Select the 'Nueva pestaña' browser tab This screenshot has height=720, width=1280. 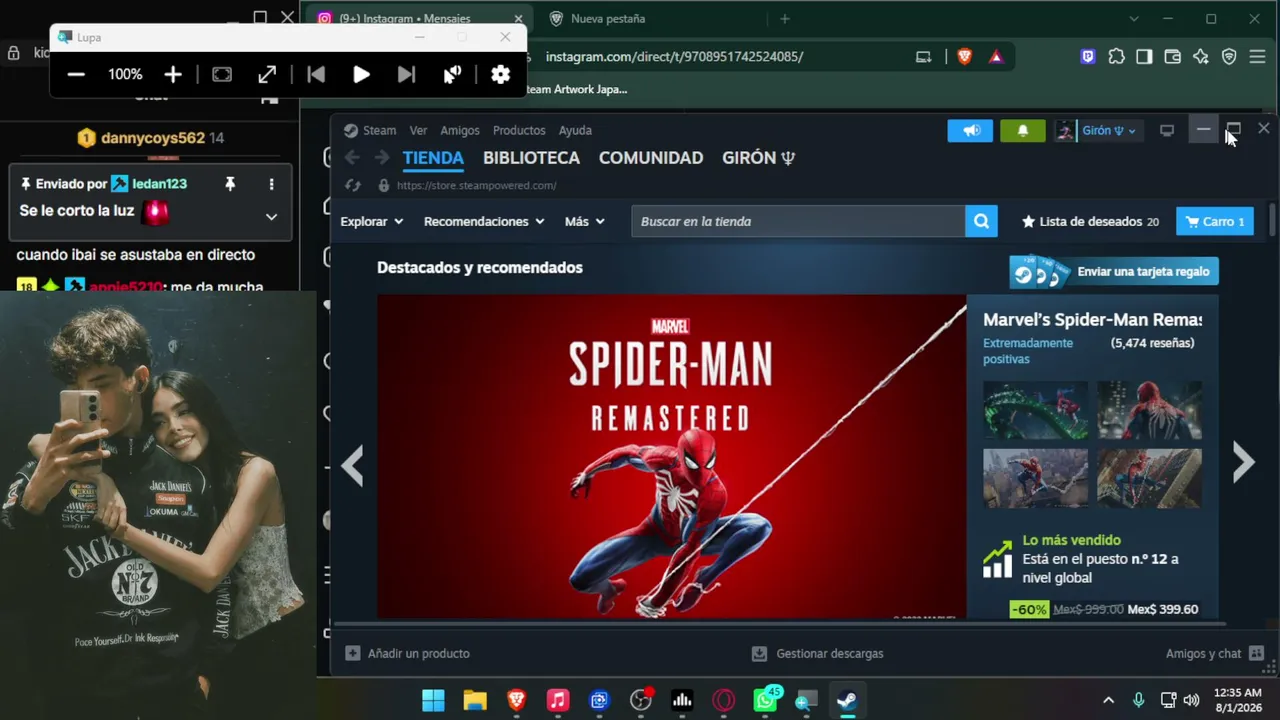(x=608, y=19)
